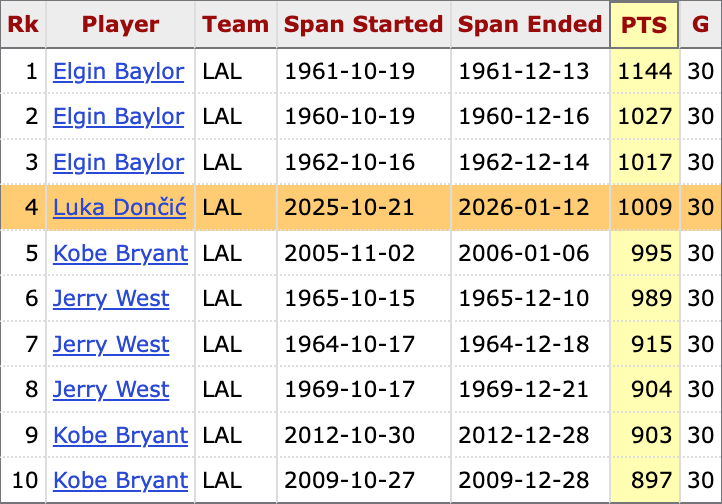Click Jerry West link for 1969 span
This screenshot has height=504, width=722.
pyautogui.click(x=111, y=390)
